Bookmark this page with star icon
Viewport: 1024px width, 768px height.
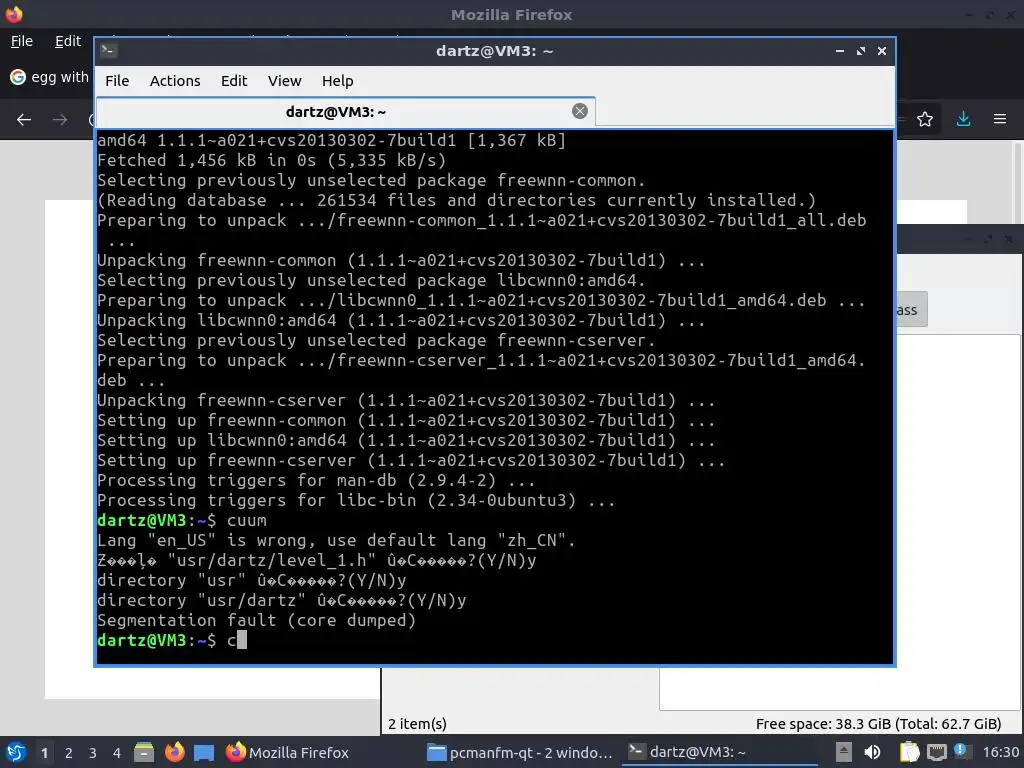925,119
